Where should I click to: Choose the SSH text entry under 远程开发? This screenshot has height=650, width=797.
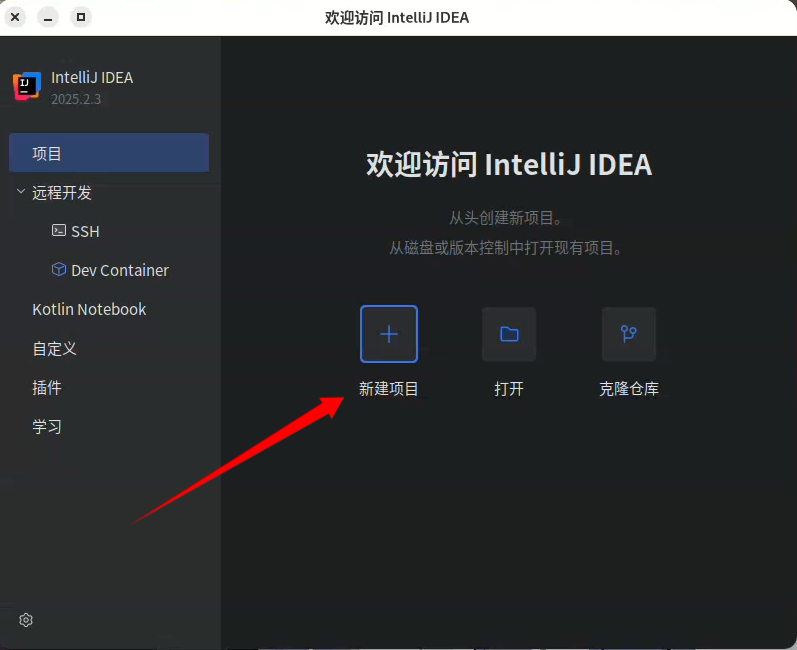tap(85, 231)
